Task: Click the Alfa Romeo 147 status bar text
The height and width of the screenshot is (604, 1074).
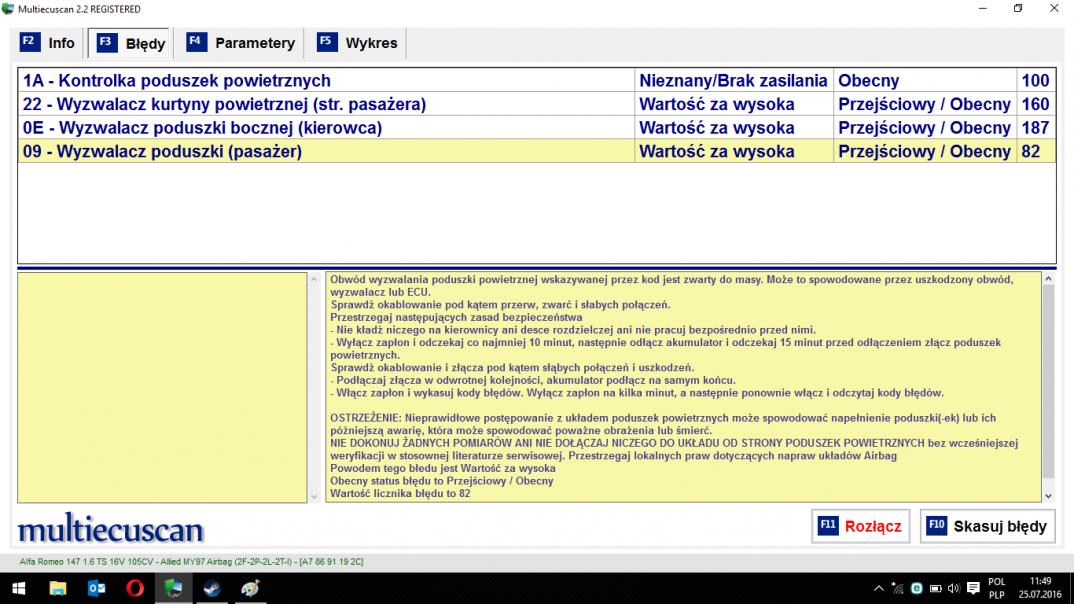Action: [x=191, y=562]
